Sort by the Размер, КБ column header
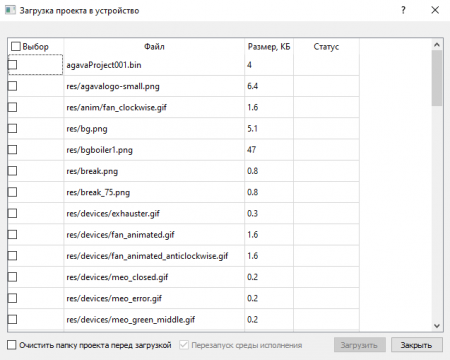Image resolution: width=450 pixels, height=360 pixels. coord(269,46)
